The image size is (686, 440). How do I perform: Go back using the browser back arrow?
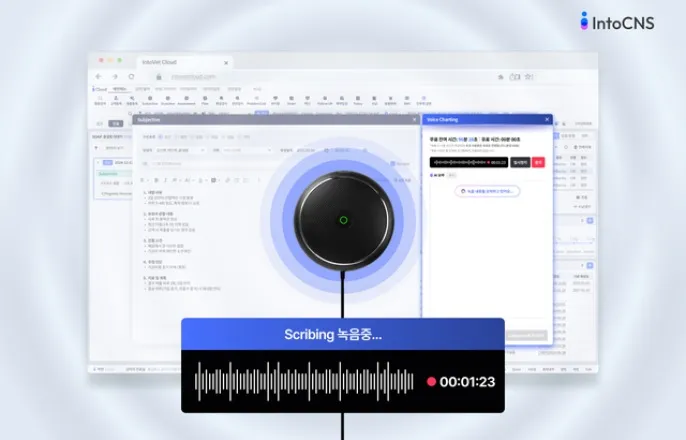coord(98,77)
